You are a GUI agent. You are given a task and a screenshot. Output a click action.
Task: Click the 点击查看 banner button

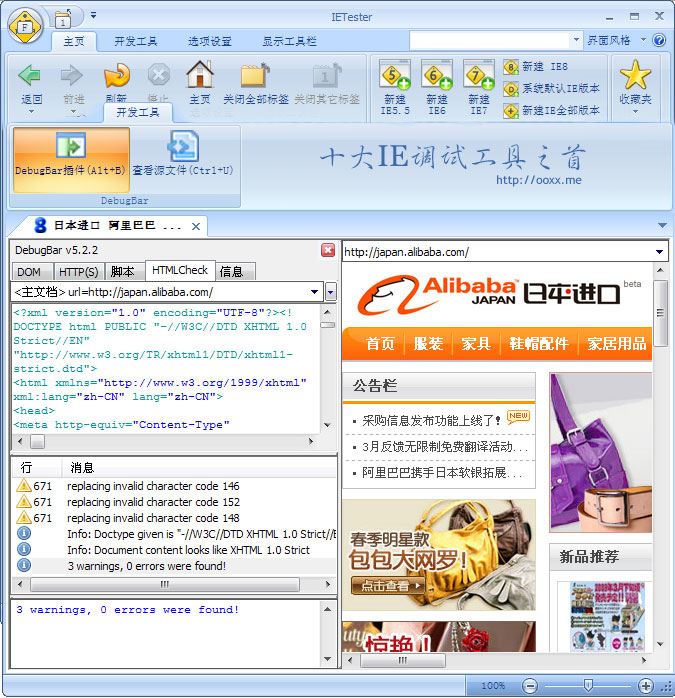[388, 585]
